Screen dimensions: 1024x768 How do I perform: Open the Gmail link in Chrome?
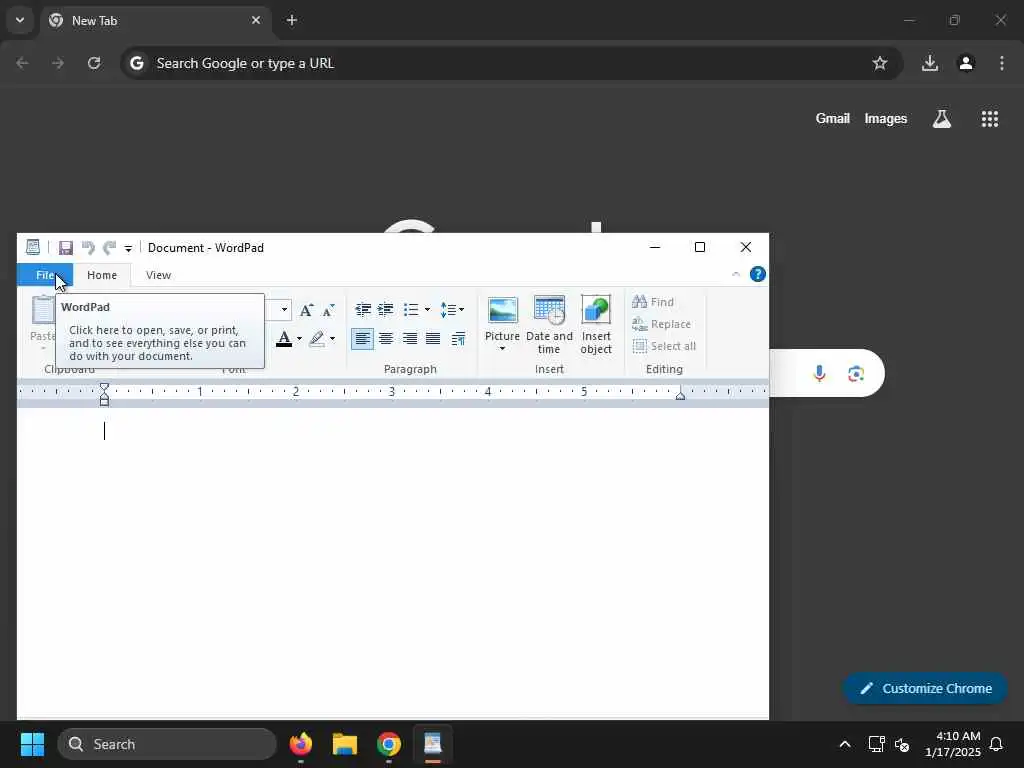coord(833,118)
